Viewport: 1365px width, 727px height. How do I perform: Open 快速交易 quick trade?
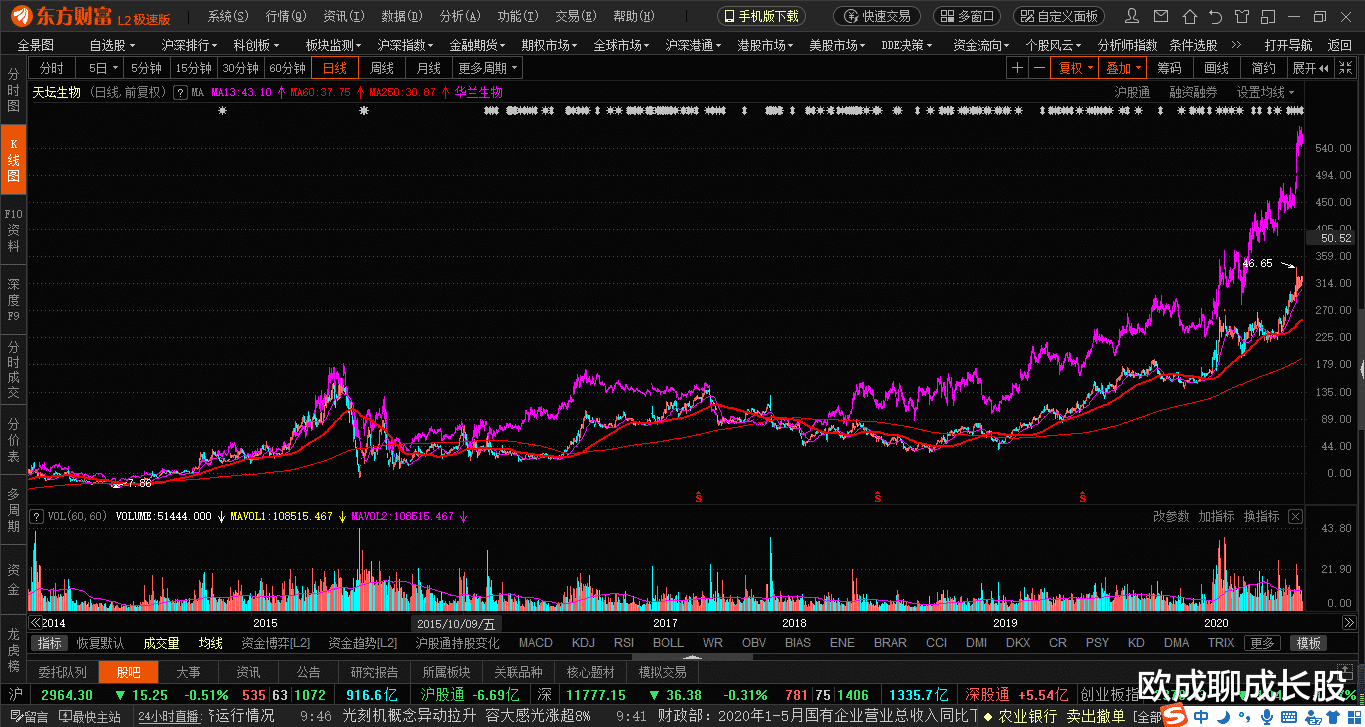[877, 17]
